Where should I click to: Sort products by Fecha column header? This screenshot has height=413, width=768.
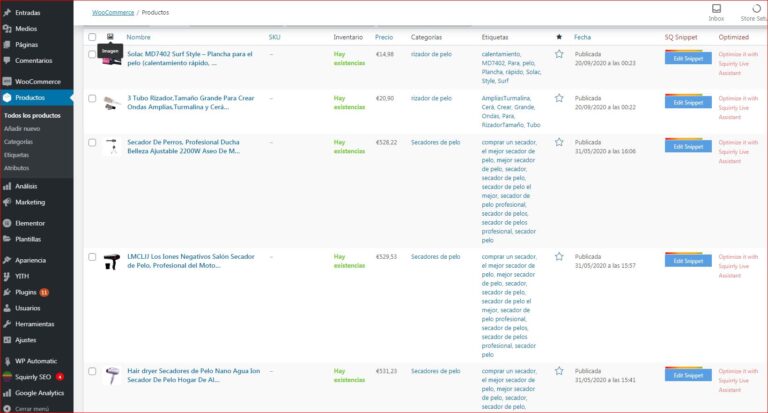click(582, 37)
